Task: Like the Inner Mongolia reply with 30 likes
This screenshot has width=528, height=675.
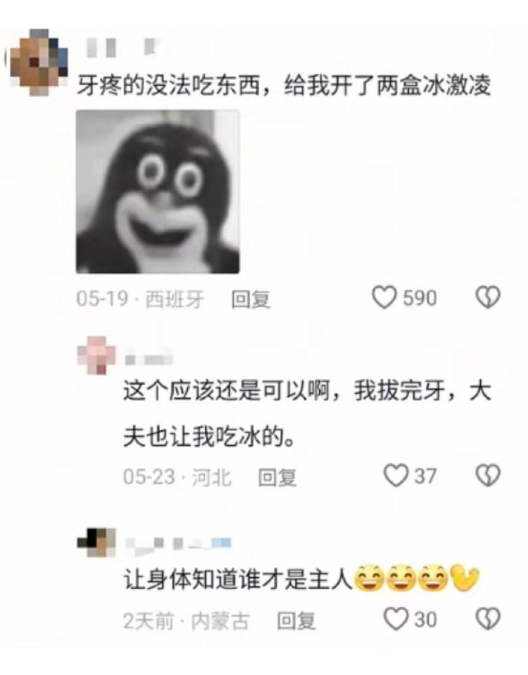Action: (395, 619)
